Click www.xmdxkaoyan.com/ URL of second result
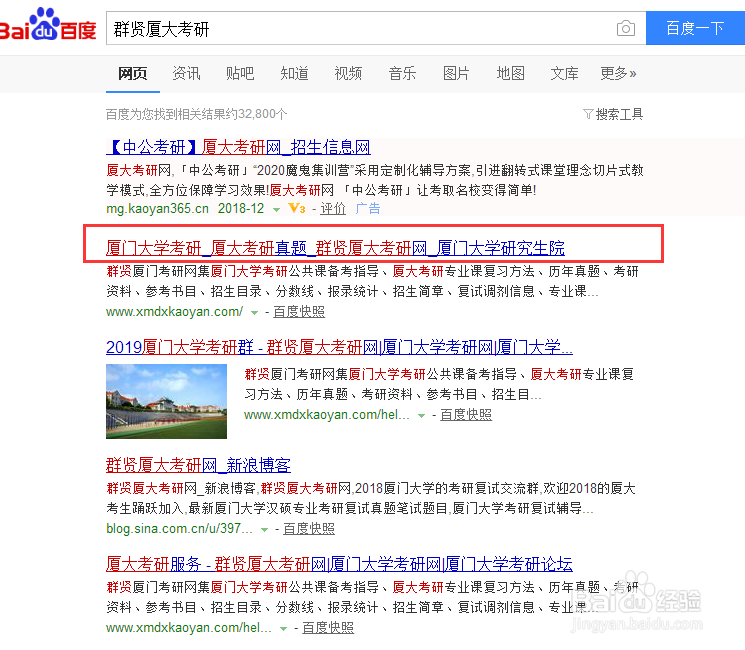The image size is (745, 650). (174, 312)
